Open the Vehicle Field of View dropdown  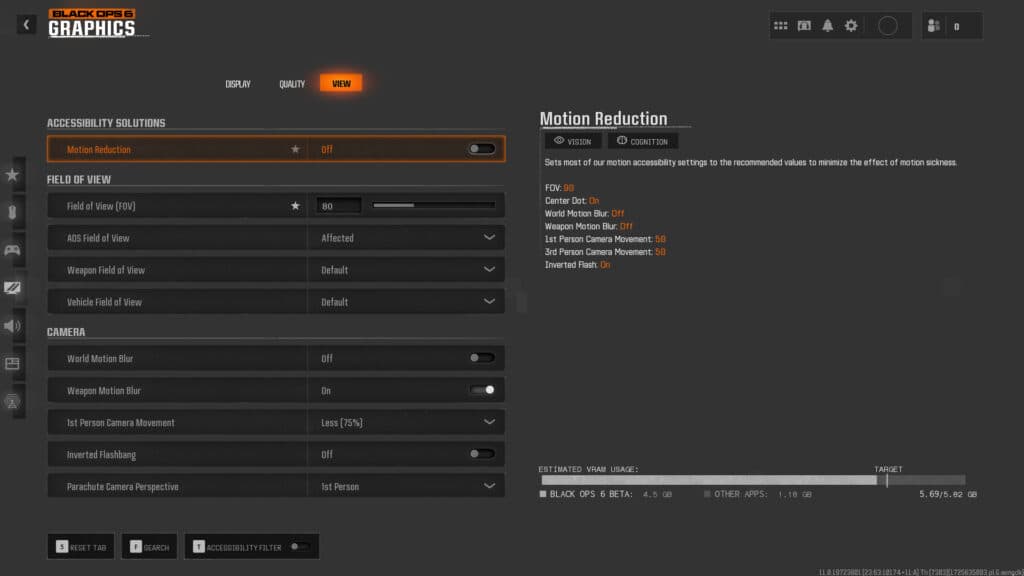tap(491, 301)
